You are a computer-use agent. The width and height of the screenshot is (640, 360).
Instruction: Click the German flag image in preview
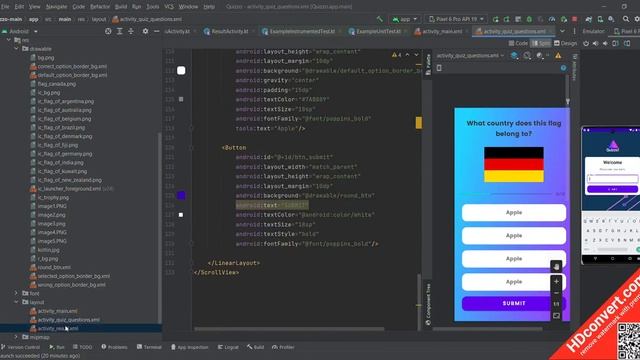click(513, 164)
